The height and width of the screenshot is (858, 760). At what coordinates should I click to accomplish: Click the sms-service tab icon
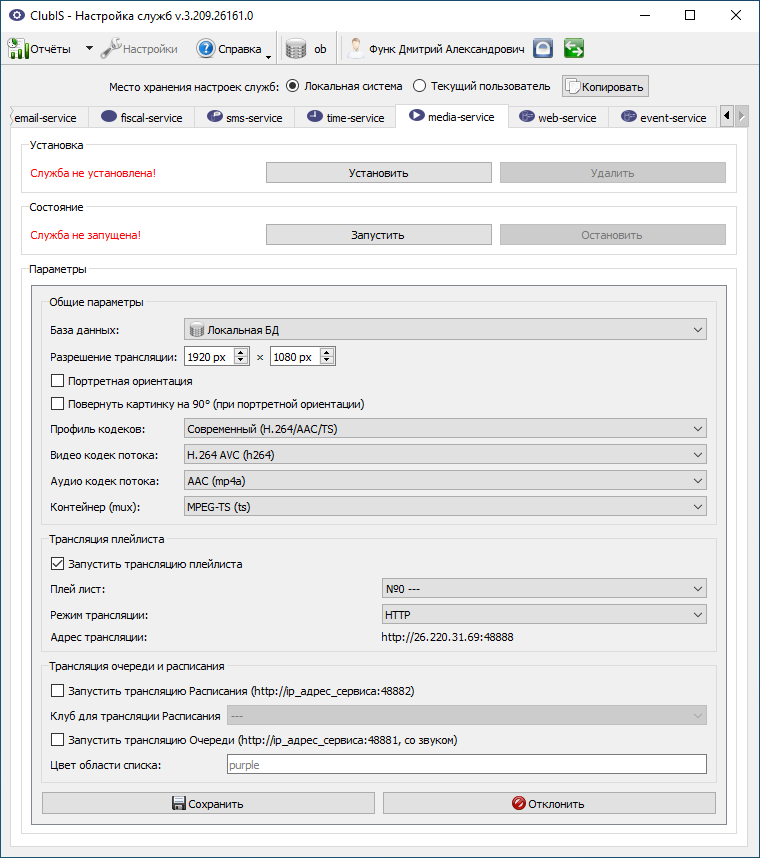click(214, 116)
